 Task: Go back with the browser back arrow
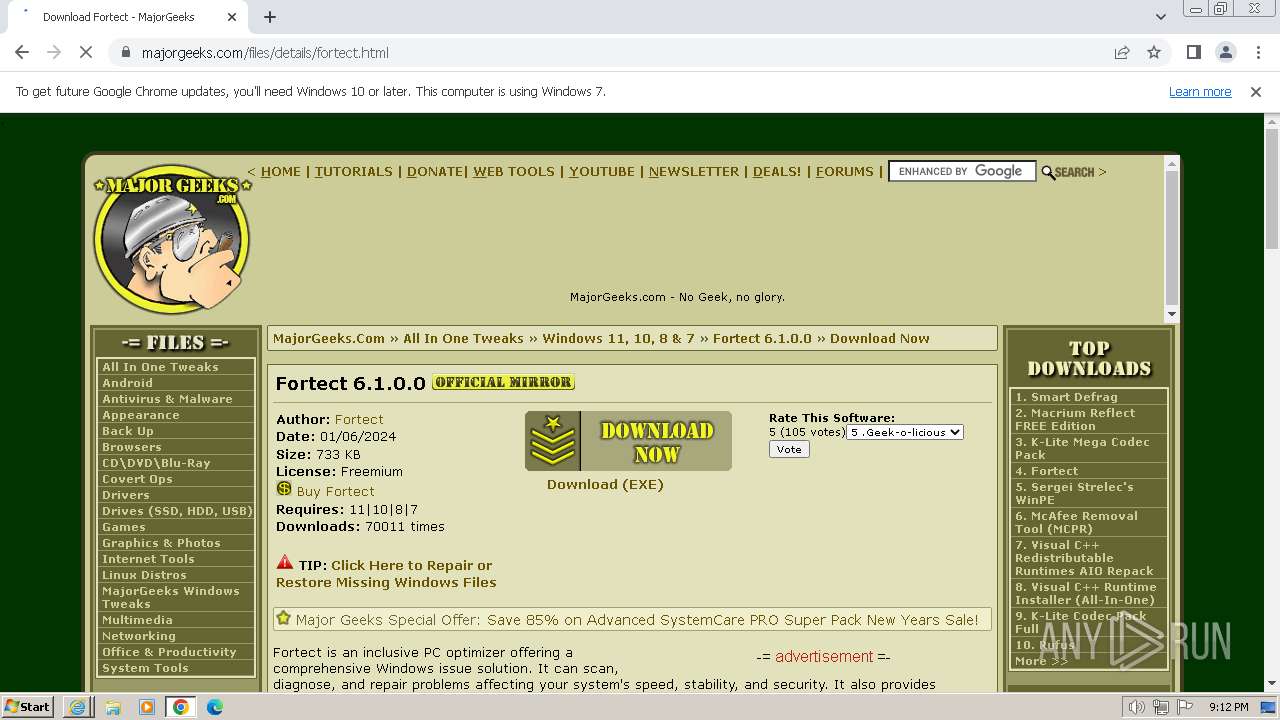click(22, 53)
